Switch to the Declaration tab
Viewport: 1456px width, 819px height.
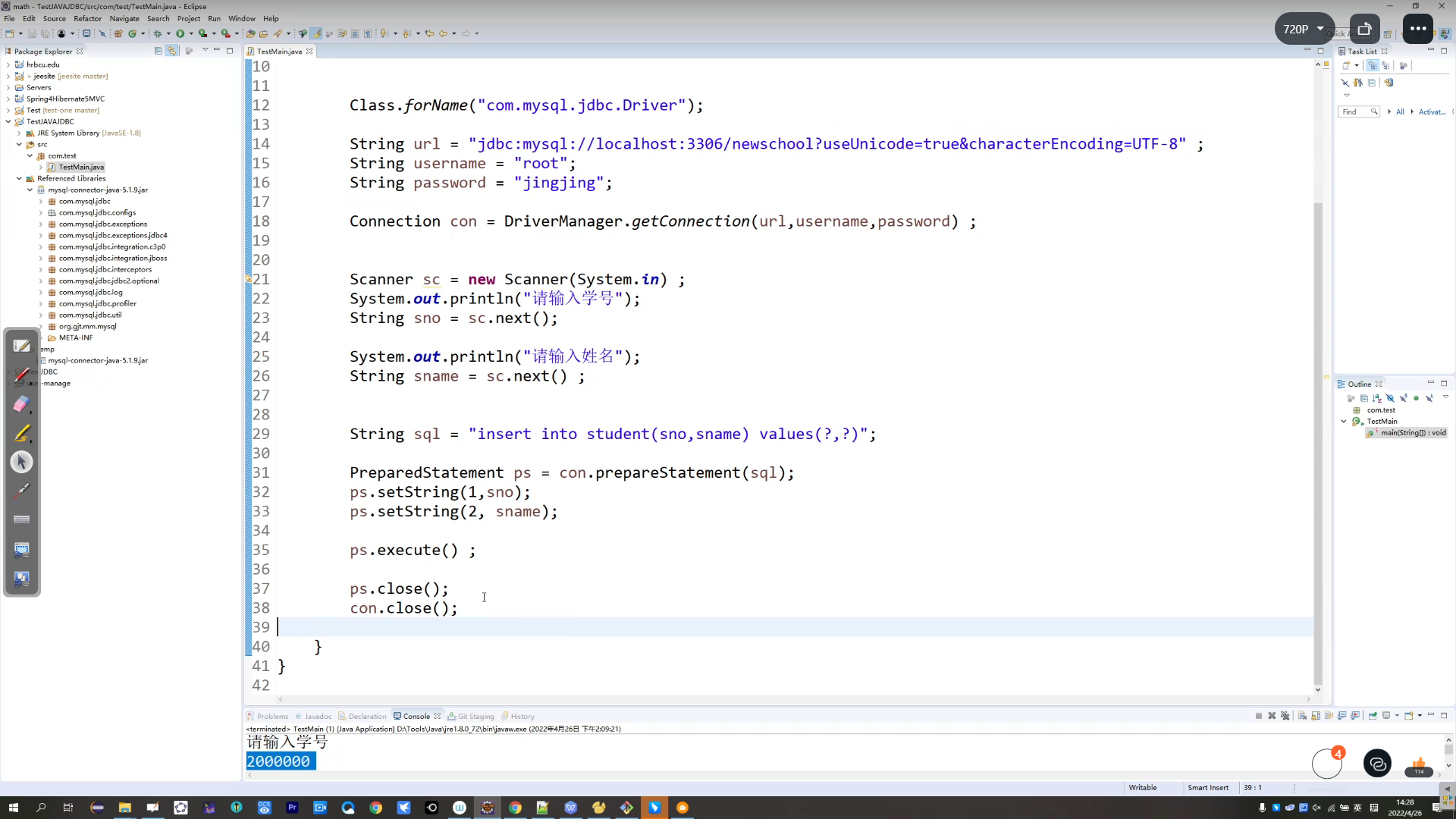[362, 716]
